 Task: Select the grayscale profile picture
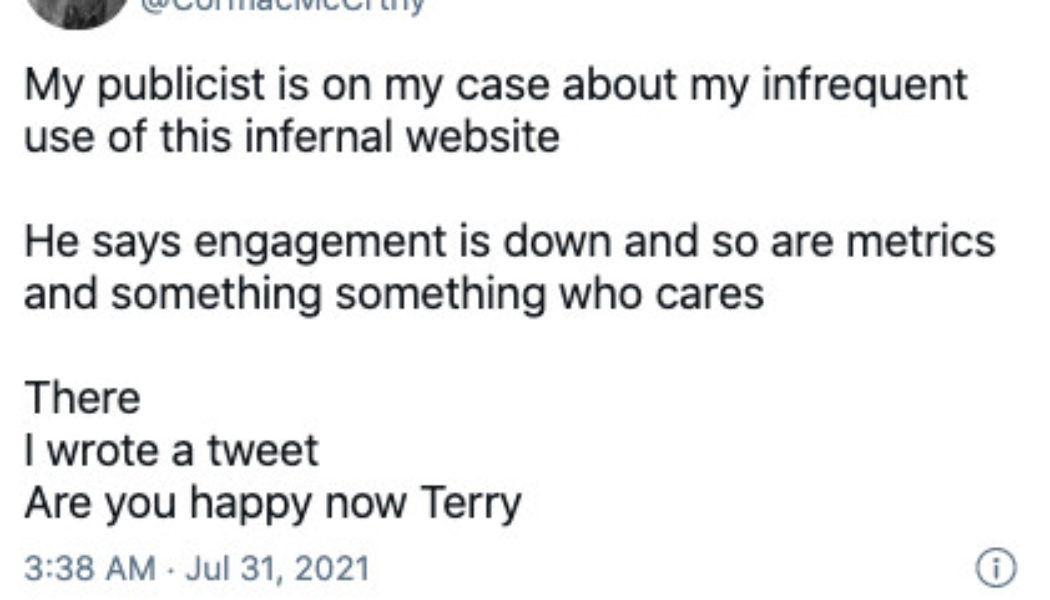78,10
